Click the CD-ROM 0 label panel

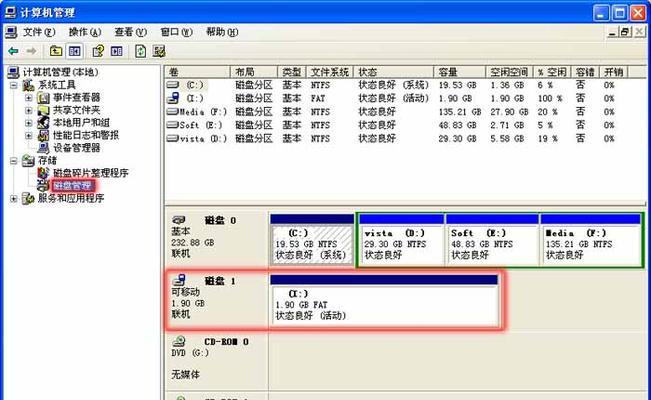216,359
